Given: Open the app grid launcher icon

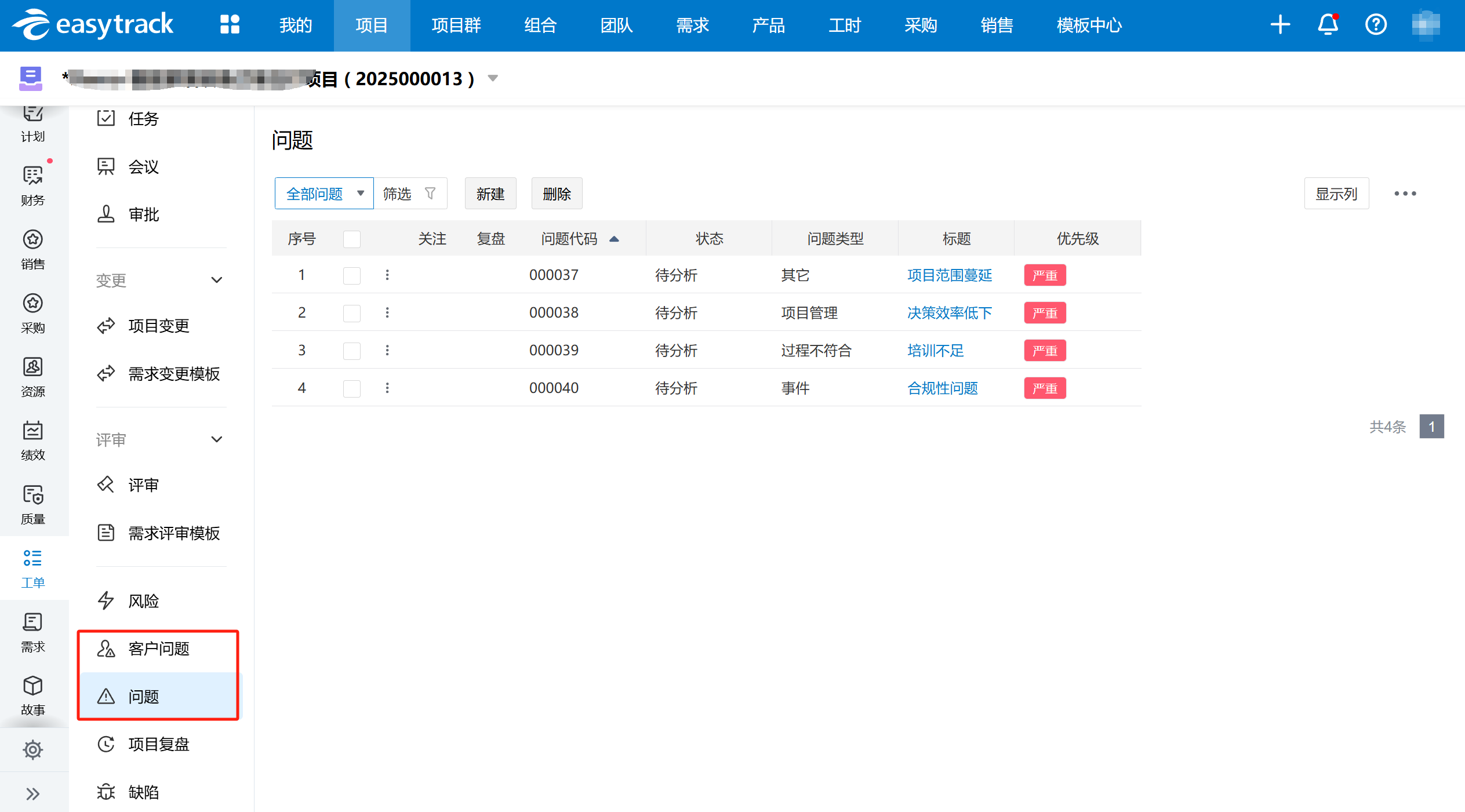Looking at the screenshot, I should tap(230, 25).
